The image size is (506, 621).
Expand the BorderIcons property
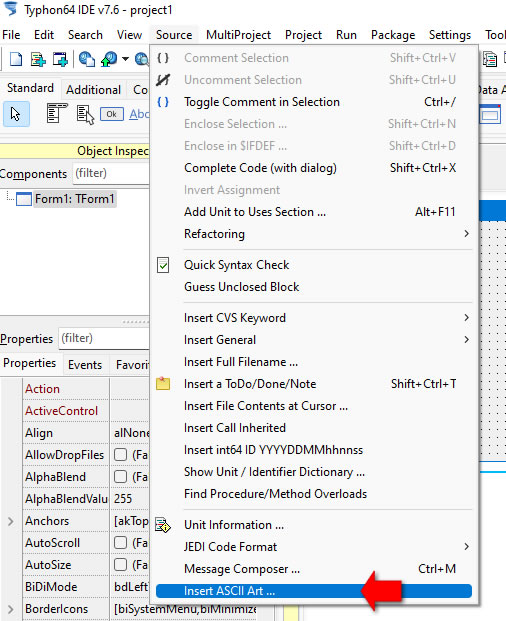11,609
